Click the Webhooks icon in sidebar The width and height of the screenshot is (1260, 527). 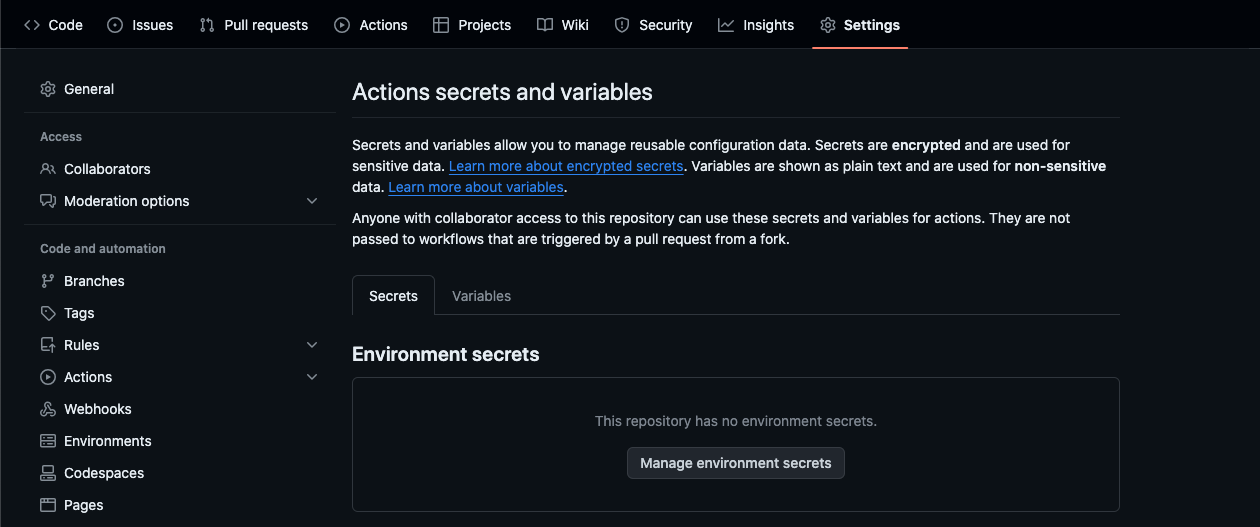[48, 409]
